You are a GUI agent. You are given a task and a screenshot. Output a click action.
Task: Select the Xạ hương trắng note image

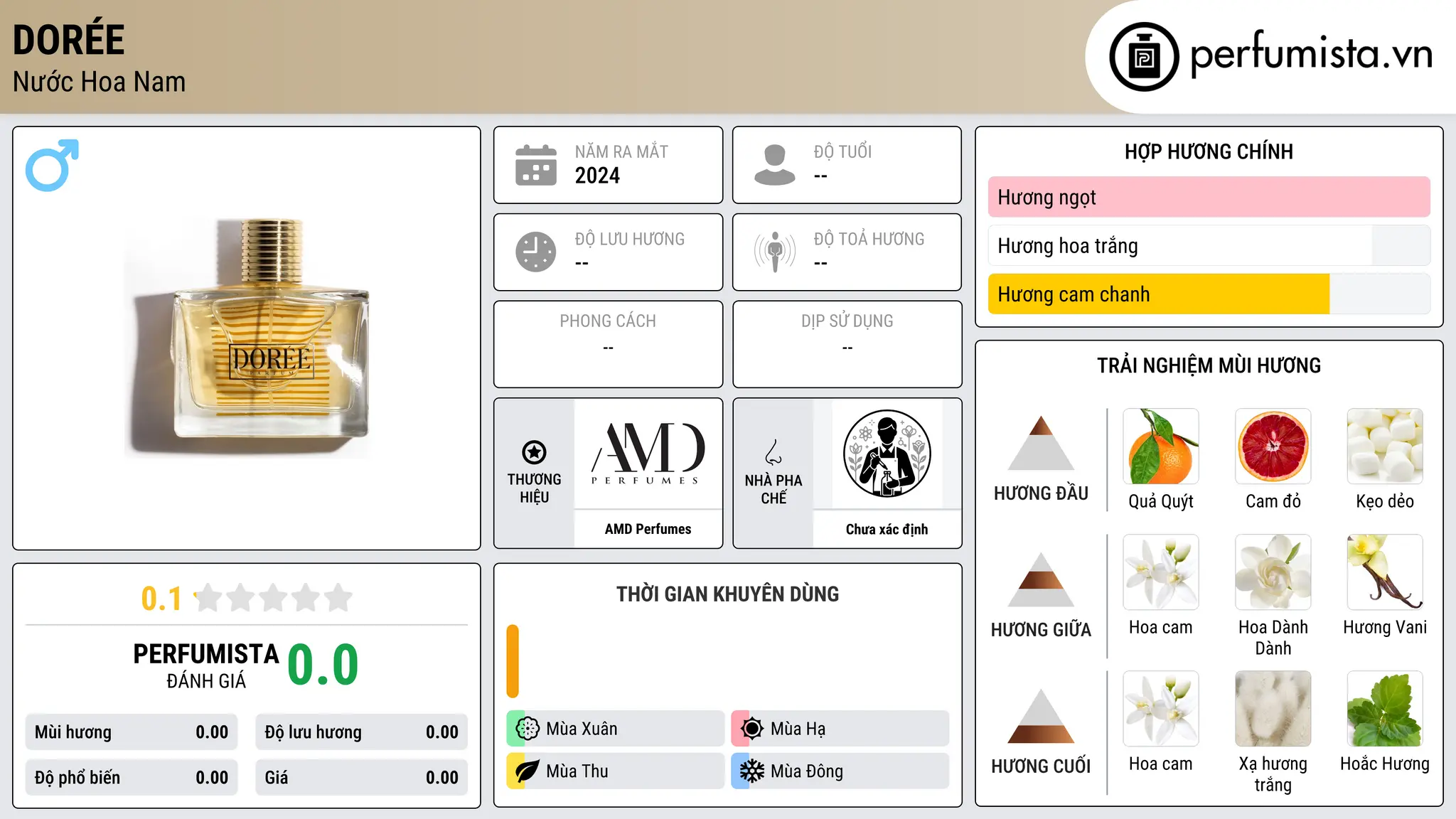pos(1273,709)
